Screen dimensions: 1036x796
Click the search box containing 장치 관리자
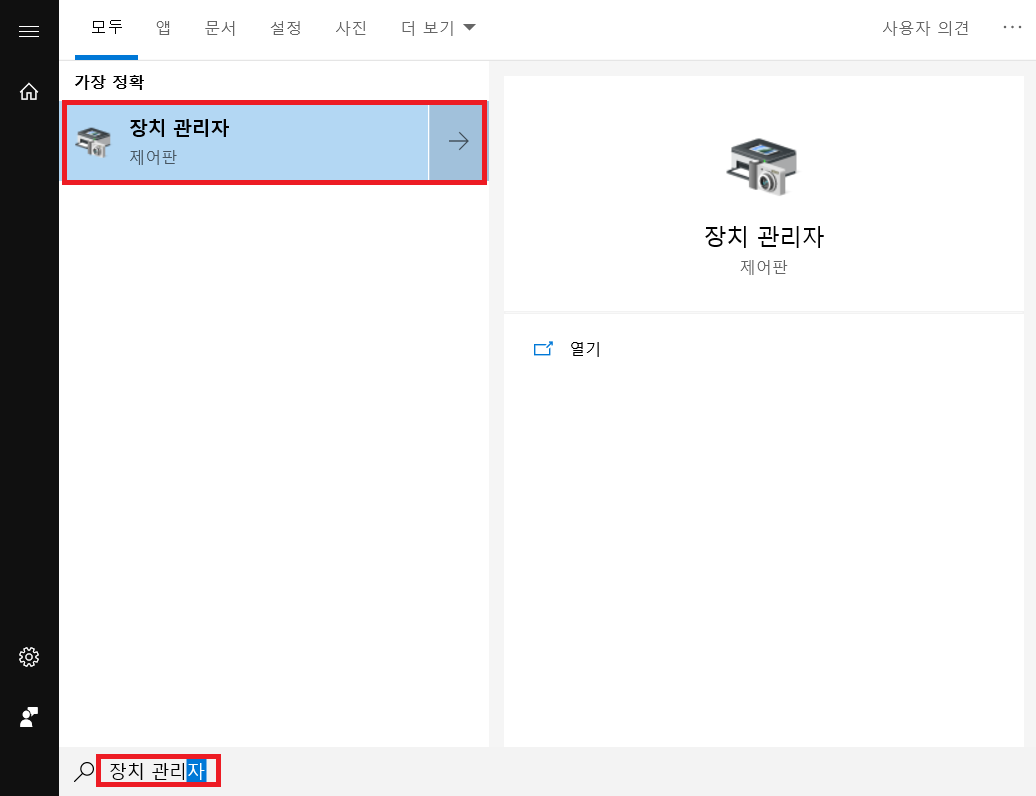(x=159, y=771)
